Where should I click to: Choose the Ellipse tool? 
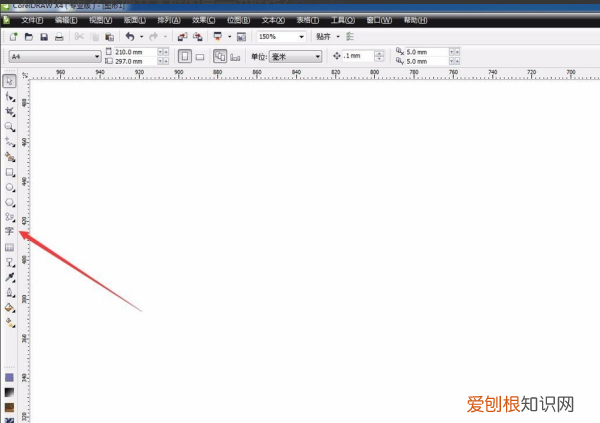click(x=9, y=187)
